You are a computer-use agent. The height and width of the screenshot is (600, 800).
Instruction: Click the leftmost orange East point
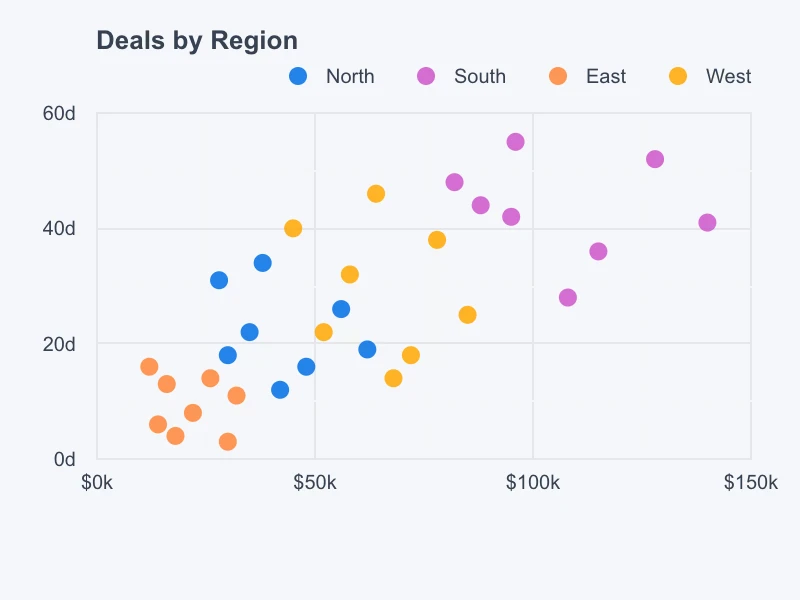click(149, 366)
